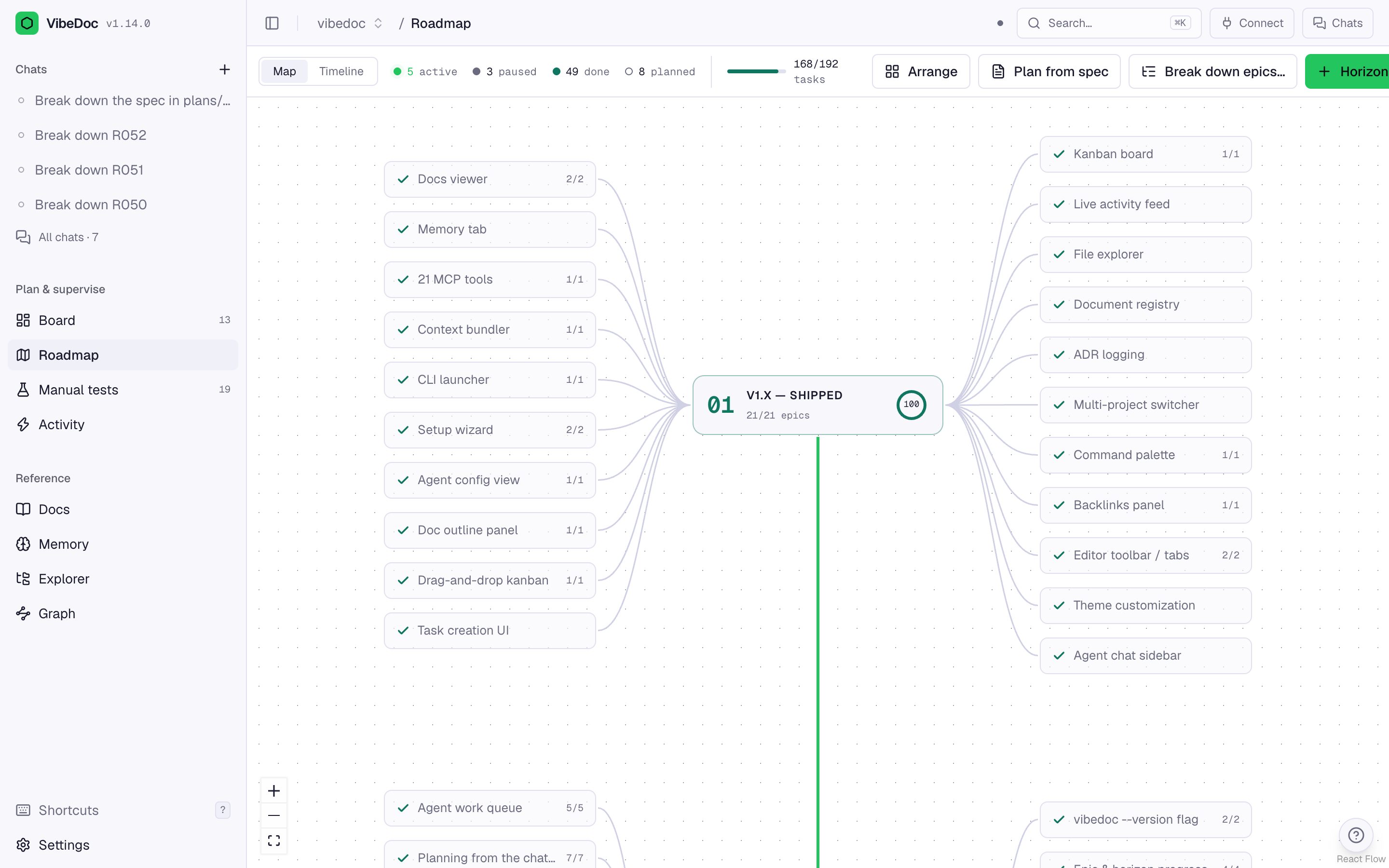
Task: Open the Docs viewer epic card
Action: pos(490,179)
